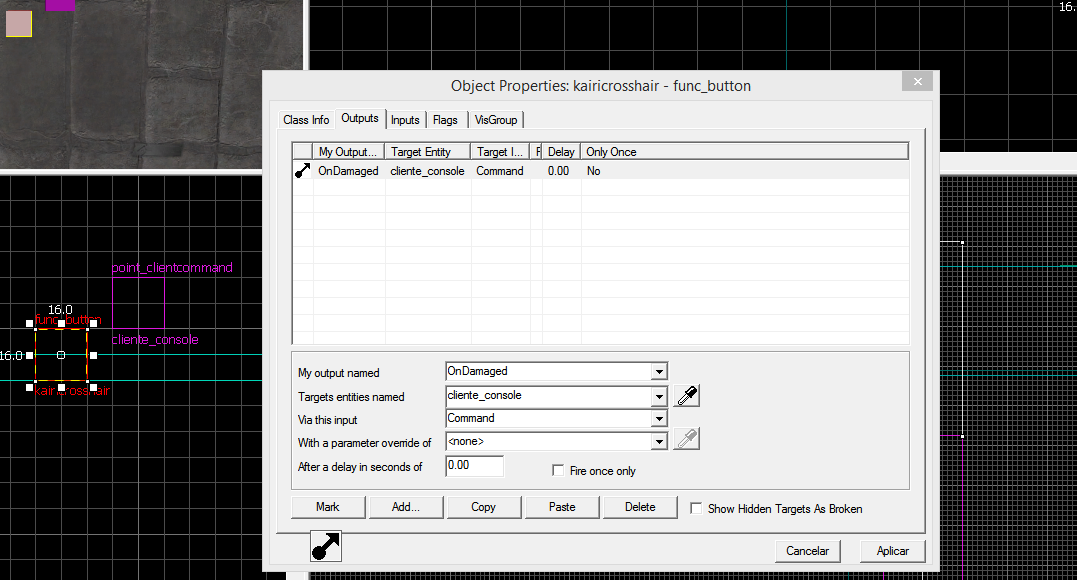Open the VisGroup tab
Screen dimensions: 1077x580
point(496,120)
